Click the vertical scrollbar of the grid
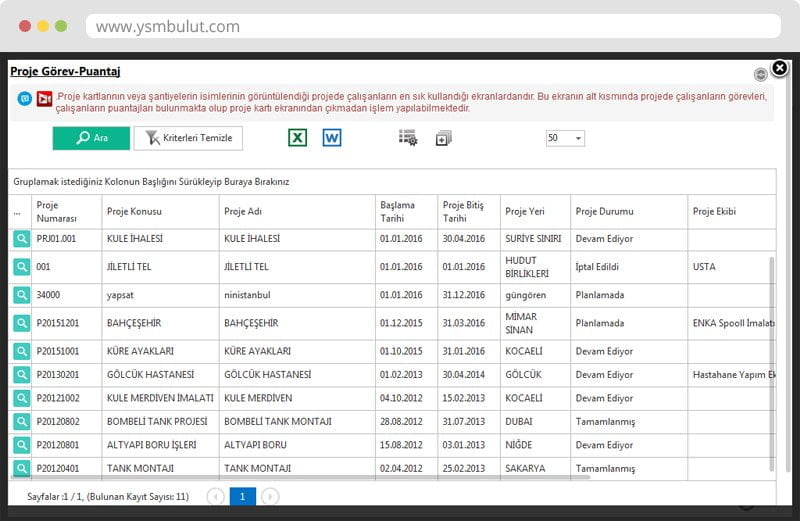 point(771,360)
